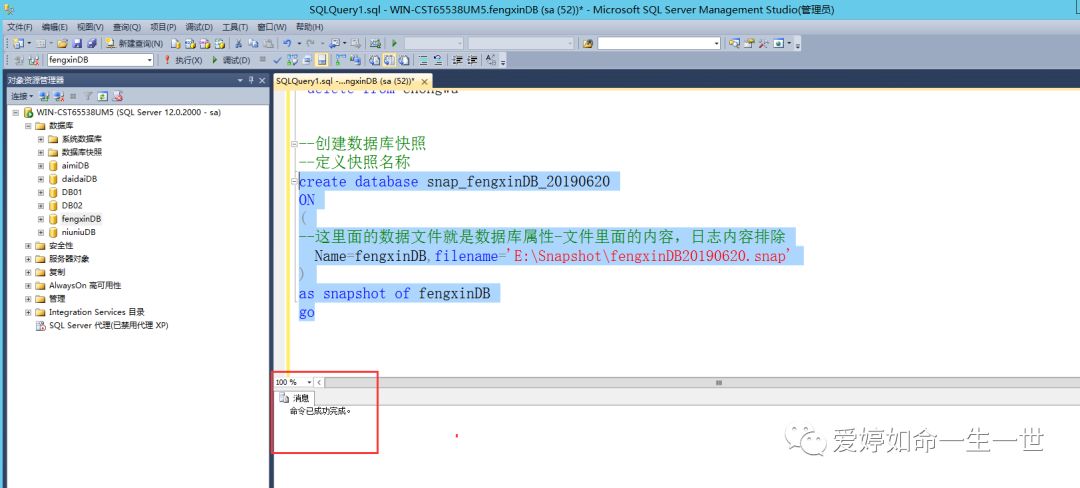Open the fengxinDB database dropdown
This screenshot has height=488, width=1080.
(x=149, y=60)
